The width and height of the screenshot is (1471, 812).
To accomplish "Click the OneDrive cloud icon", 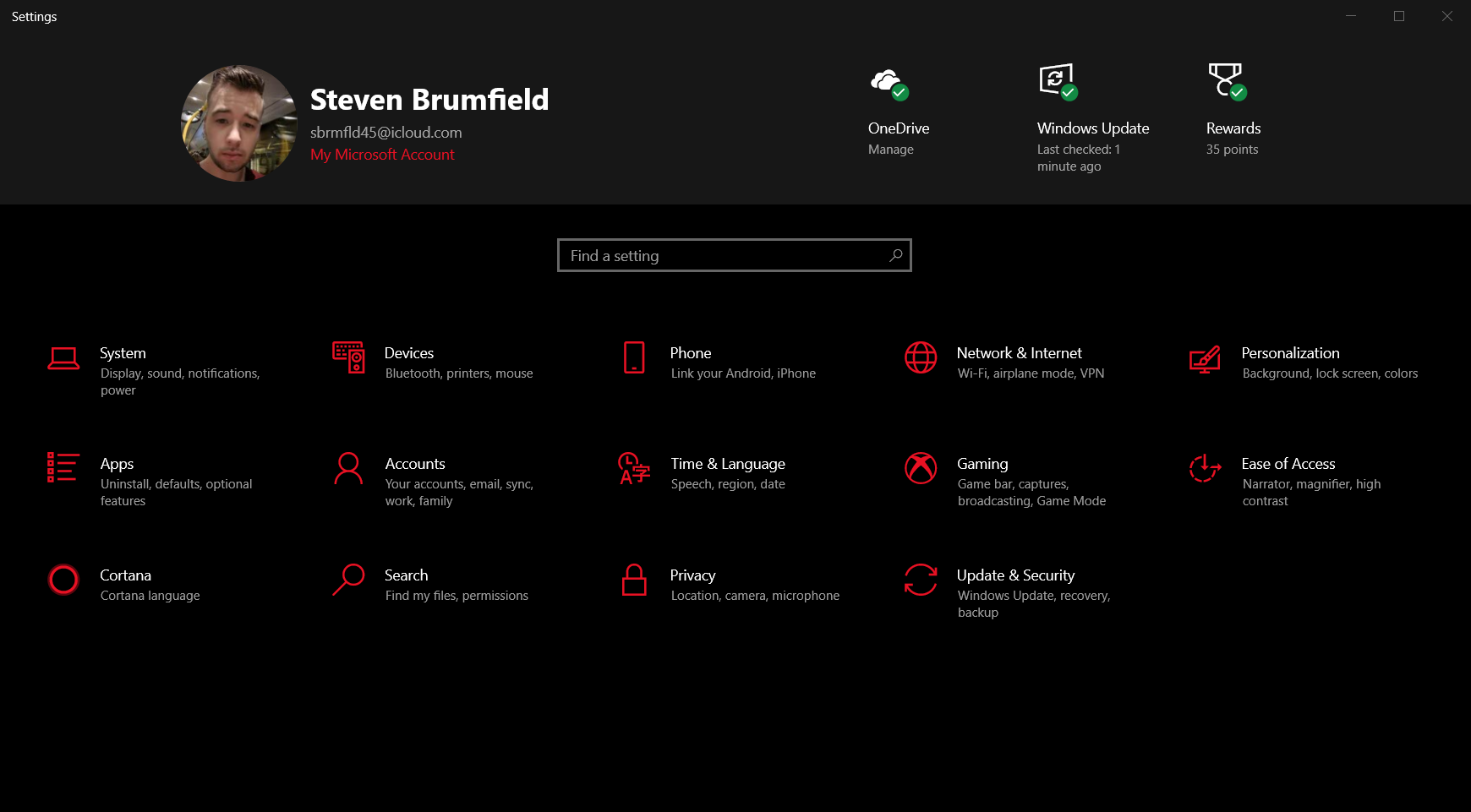I will 889,84.
